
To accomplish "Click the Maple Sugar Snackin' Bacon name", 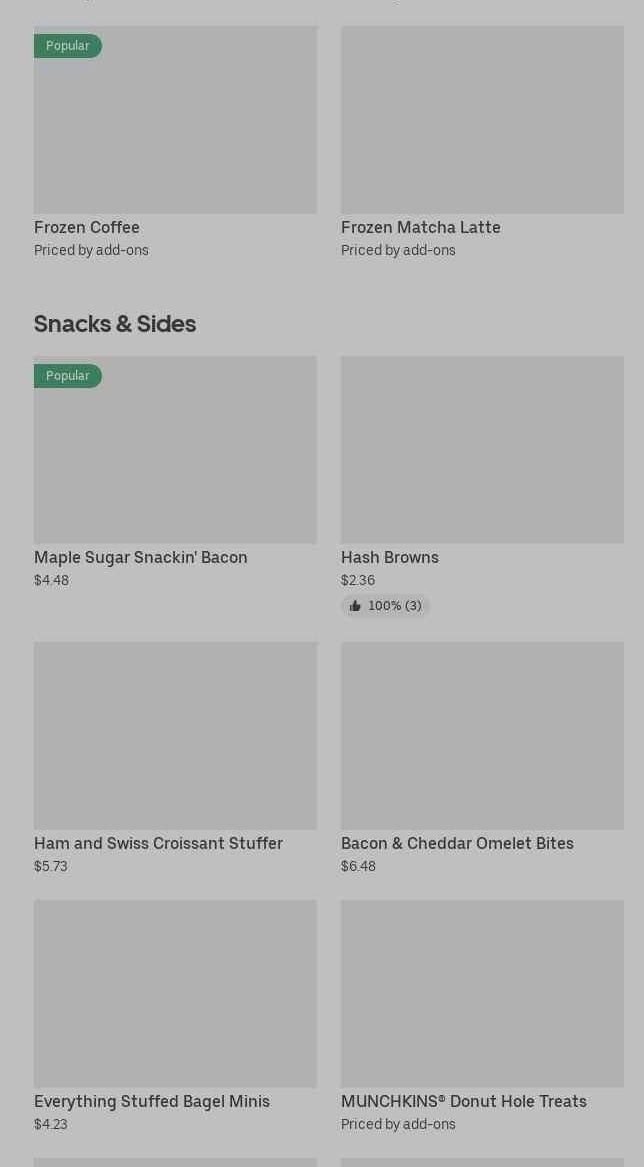I will point(141,557).
